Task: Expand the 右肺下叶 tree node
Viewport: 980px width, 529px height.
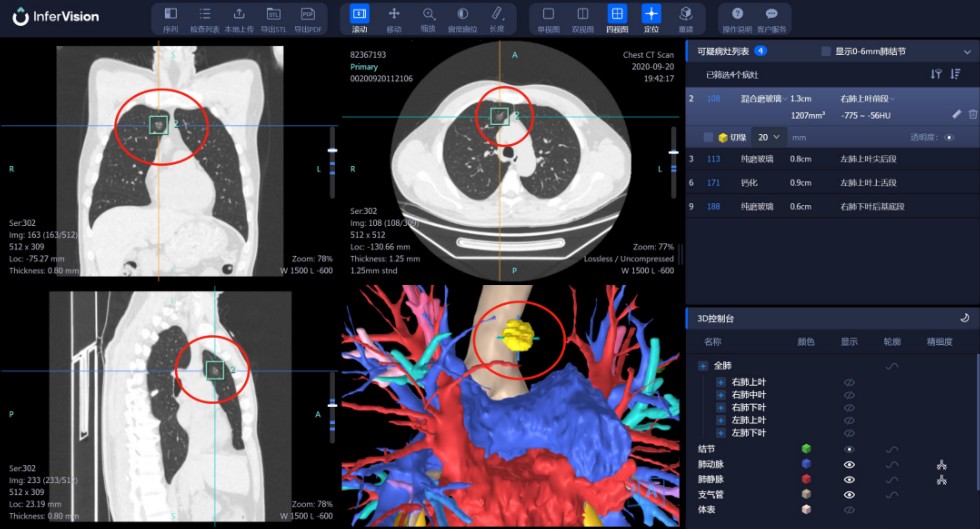Action: [x=720, y=407]
